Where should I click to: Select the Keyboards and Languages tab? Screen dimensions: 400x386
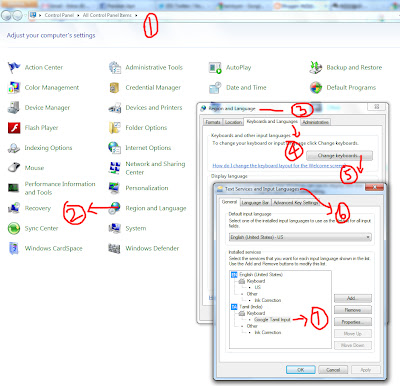272,122
